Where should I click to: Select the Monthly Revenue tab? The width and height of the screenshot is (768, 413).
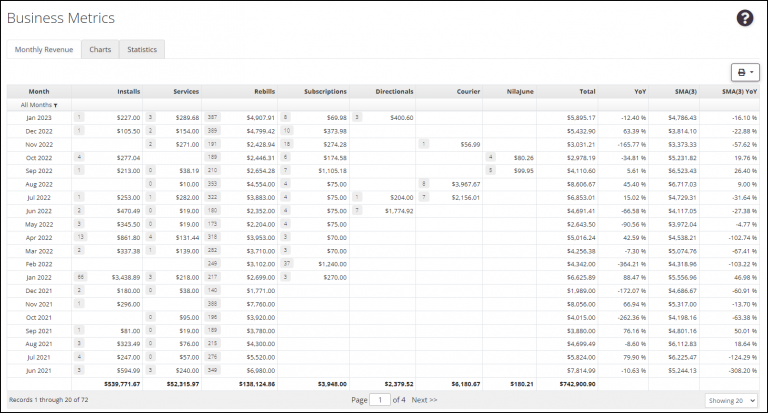[43, 49]
